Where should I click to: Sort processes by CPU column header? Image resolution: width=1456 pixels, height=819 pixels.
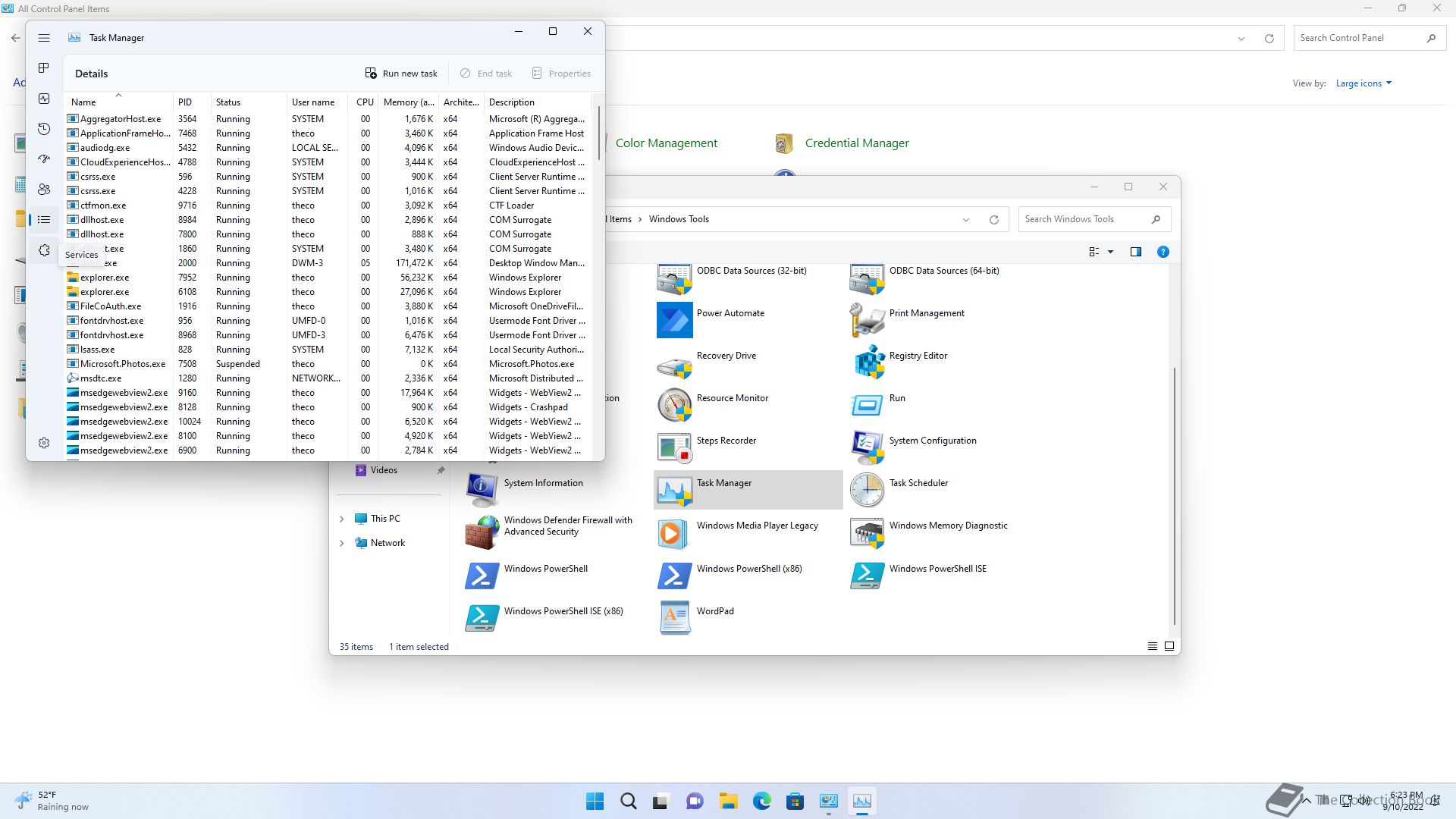point(365,102)
